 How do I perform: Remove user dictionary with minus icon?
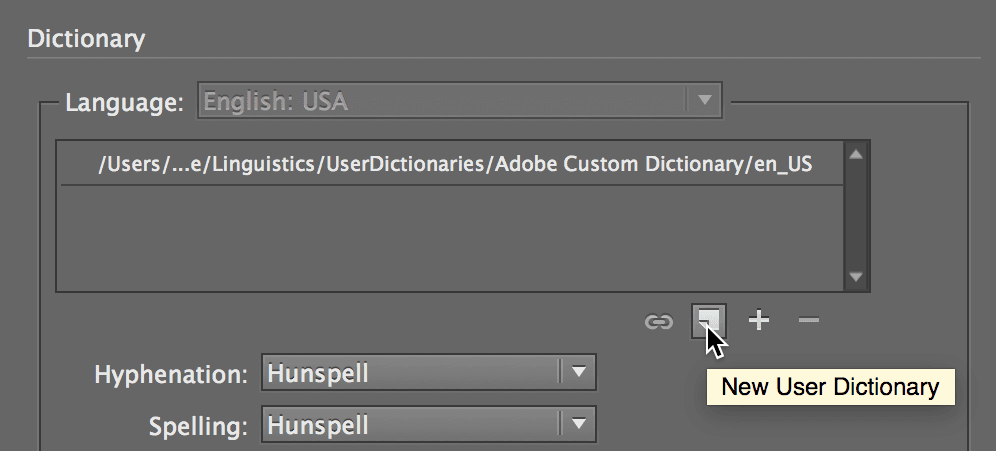tap(809, 320)
